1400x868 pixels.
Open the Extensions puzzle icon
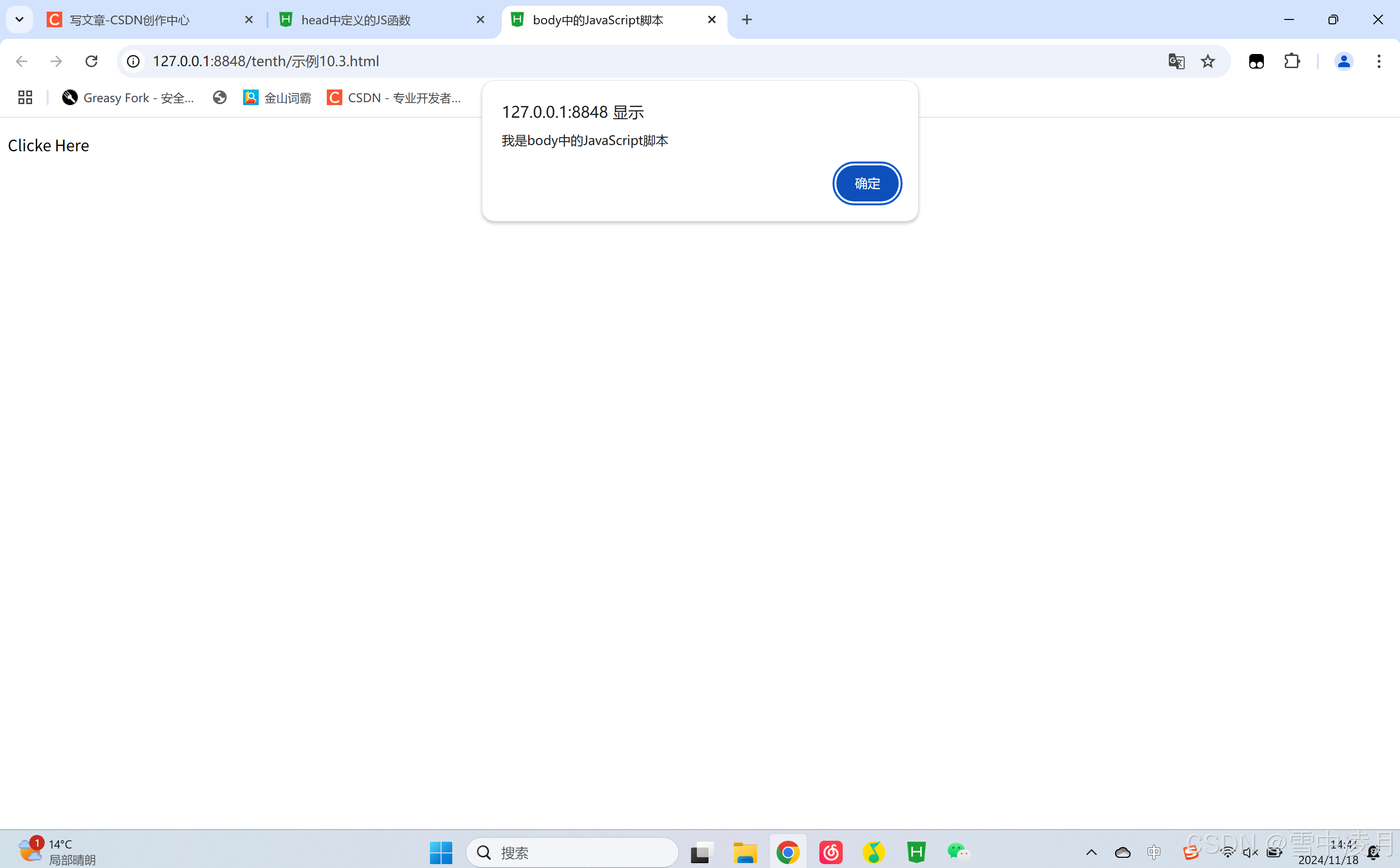click(x=1292, y=61)
